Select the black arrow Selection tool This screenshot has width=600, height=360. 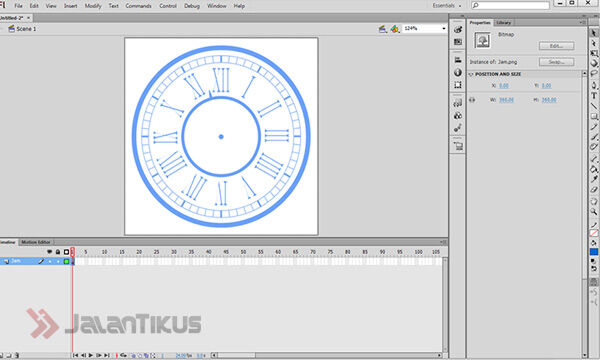click(594, 33)
